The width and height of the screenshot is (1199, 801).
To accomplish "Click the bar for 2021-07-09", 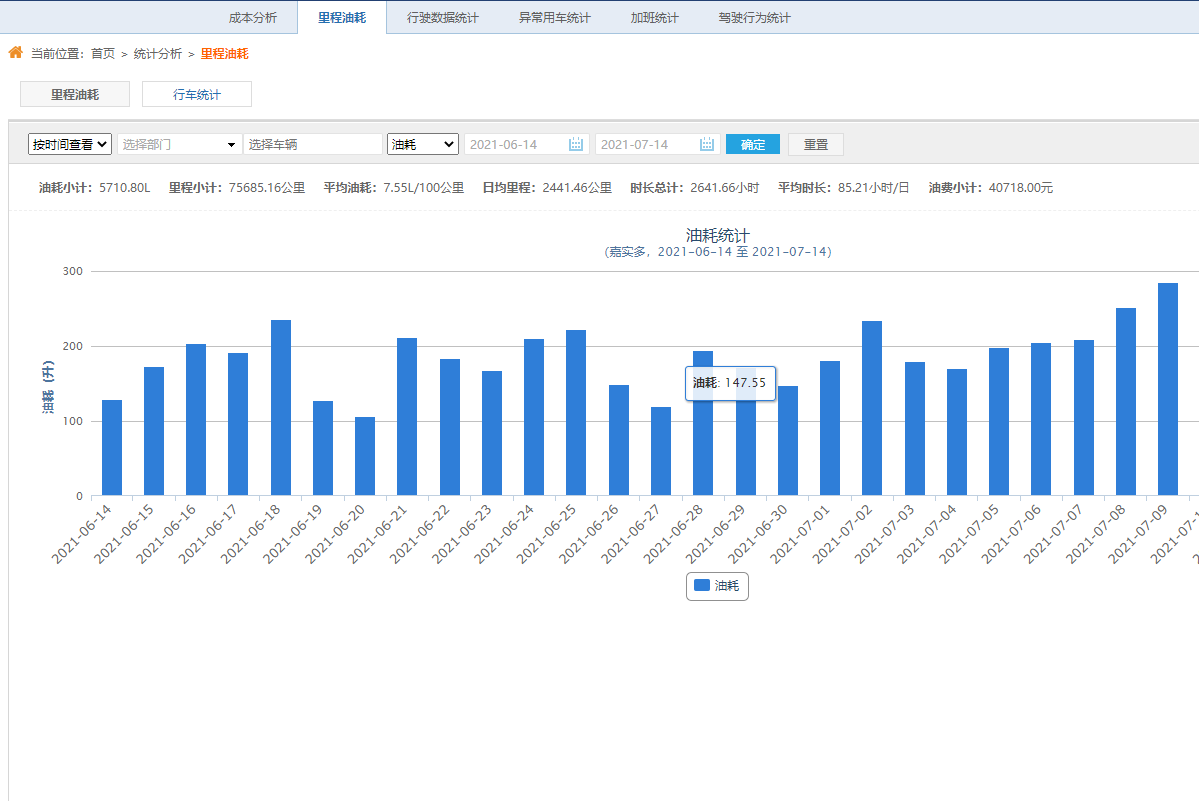I will pos(1167,389).
